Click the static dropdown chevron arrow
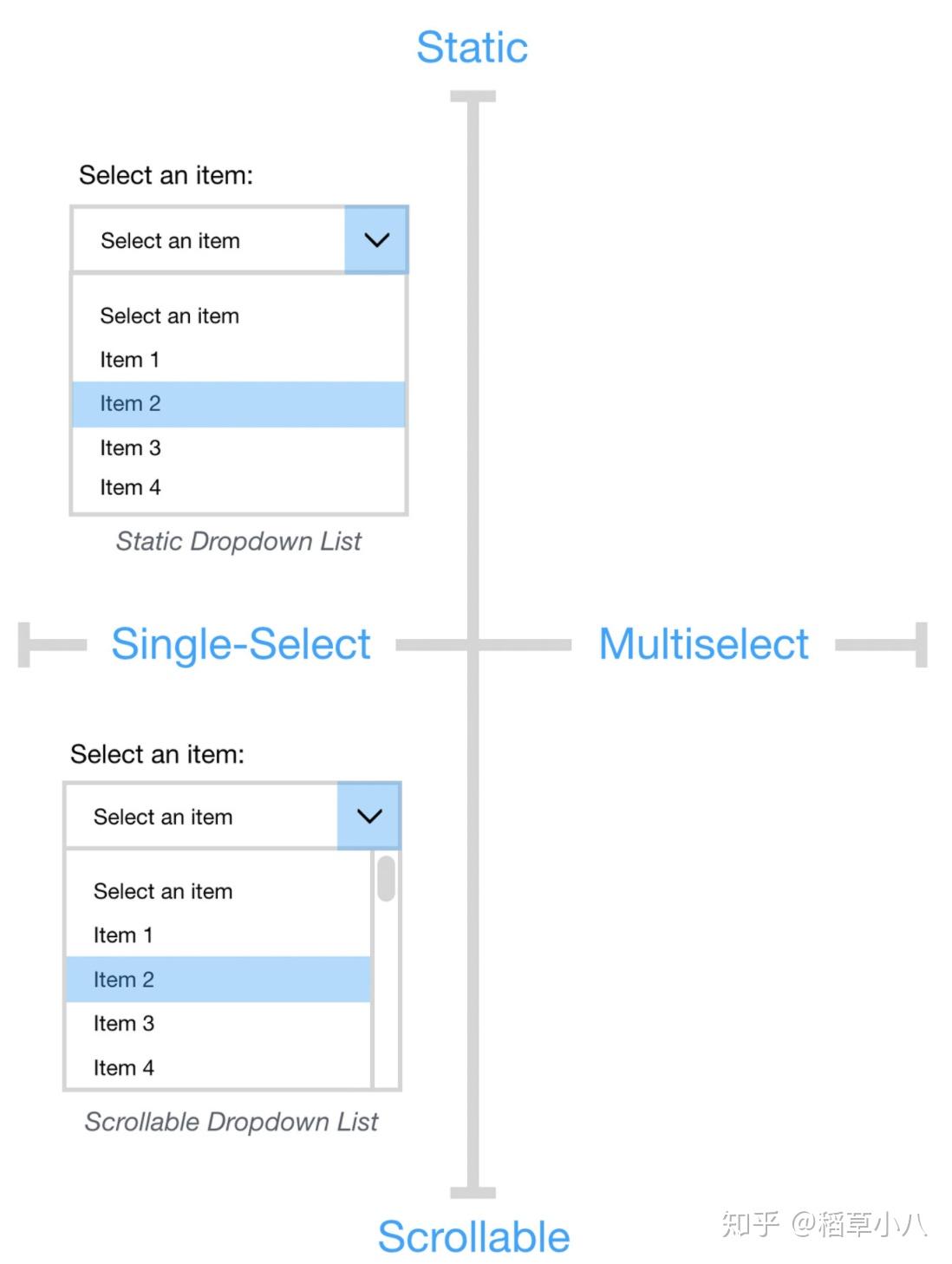The height and width of the screenshot is (1264, 952). [376, 240]
